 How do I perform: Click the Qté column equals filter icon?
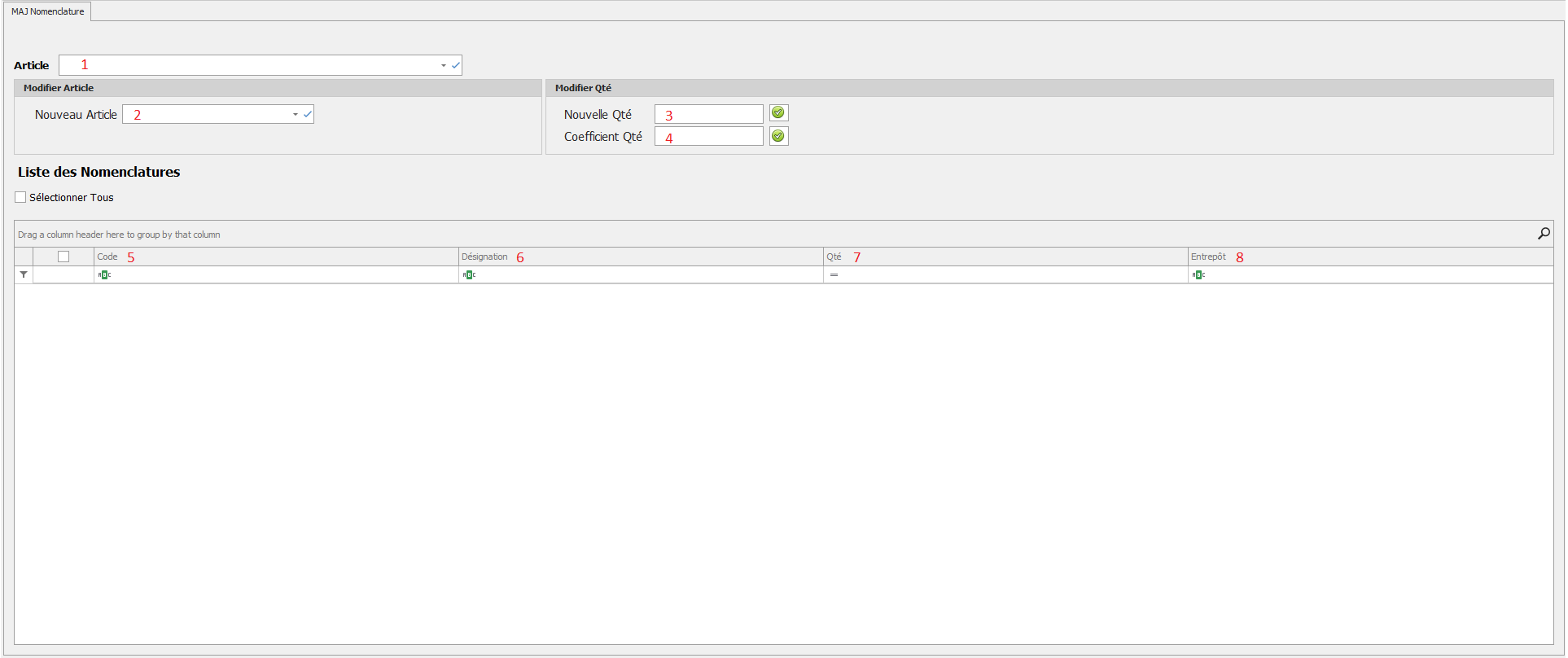pos(834,275)
